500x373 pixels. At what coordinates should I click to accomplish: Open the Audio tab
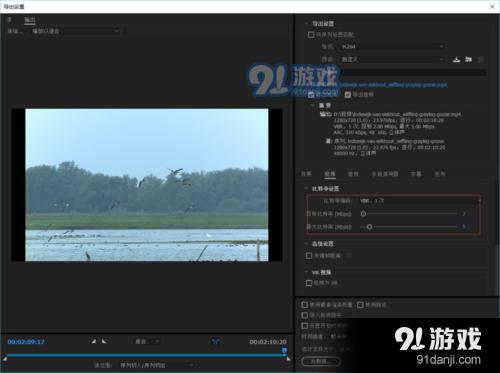(x=353, y=174)
